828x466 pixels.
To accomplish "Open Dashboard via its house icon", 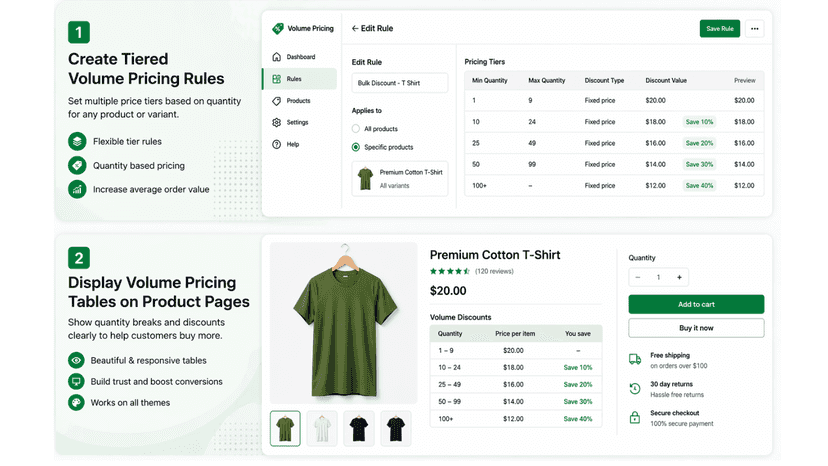I will [x=277, y=57].
